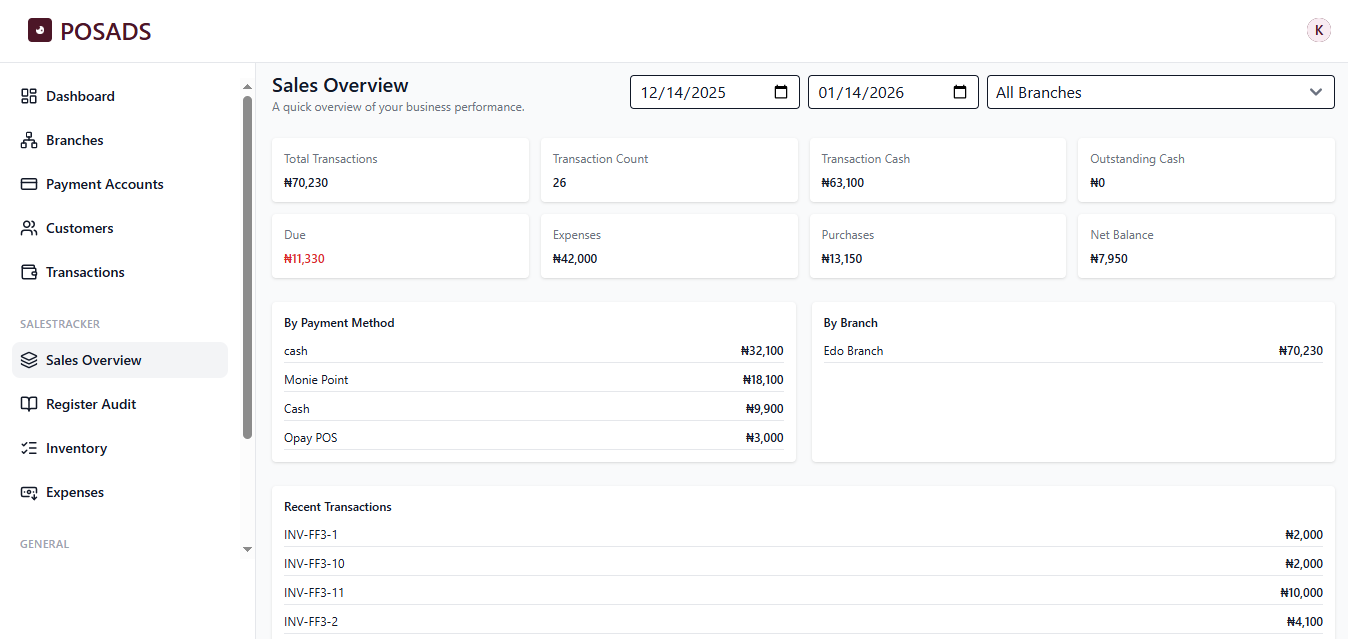Click the POSADS logo icon
This screenshot has width=1348, height=639.
click(39, 30)
